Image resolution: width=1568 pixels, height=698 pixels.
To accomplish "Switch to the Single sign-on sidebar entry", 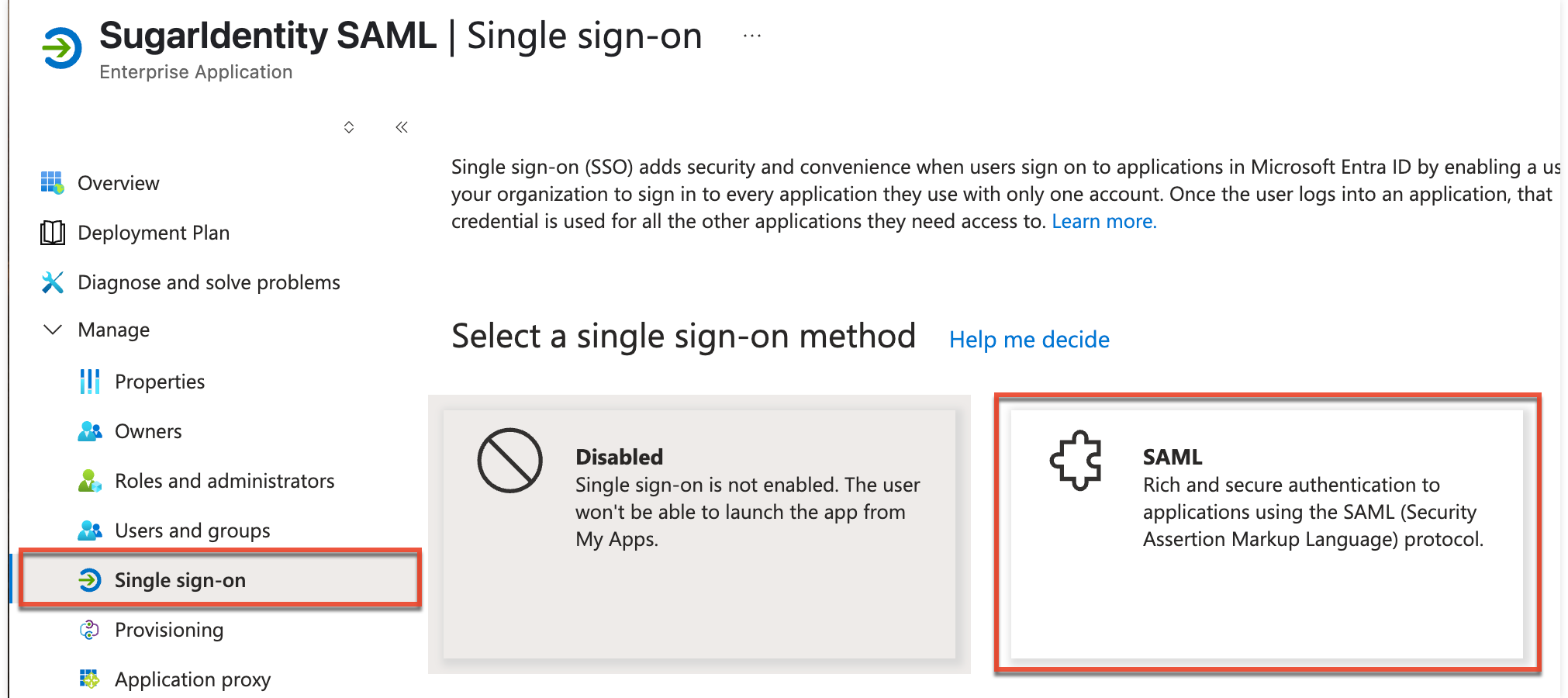I will coord(180,579).
